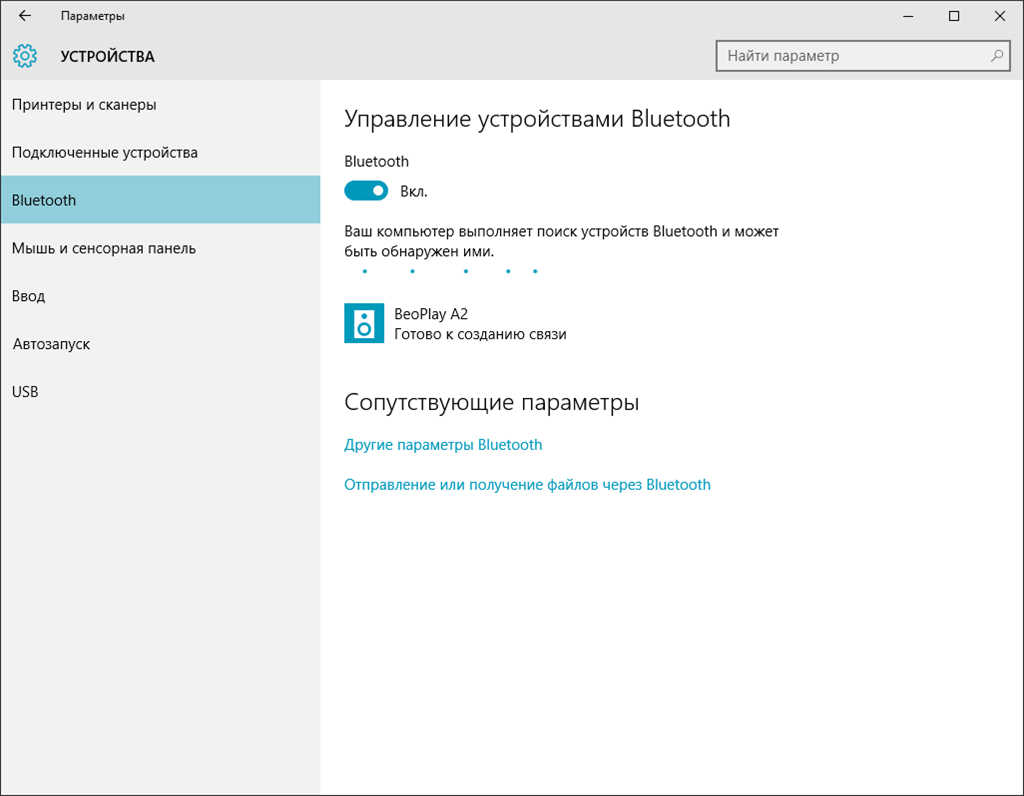Click the Готово к созданию связи status
This screenshot has height=796, width=1024.
[x=480, y=334]
